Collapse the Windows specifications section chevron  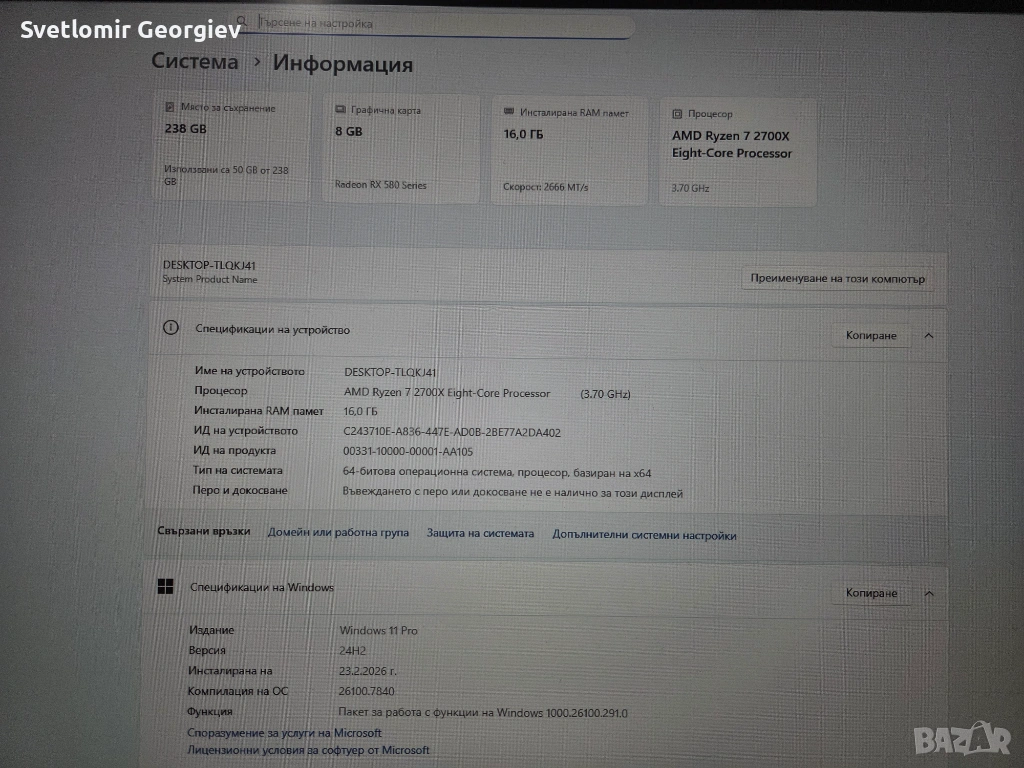click(929, 593)
